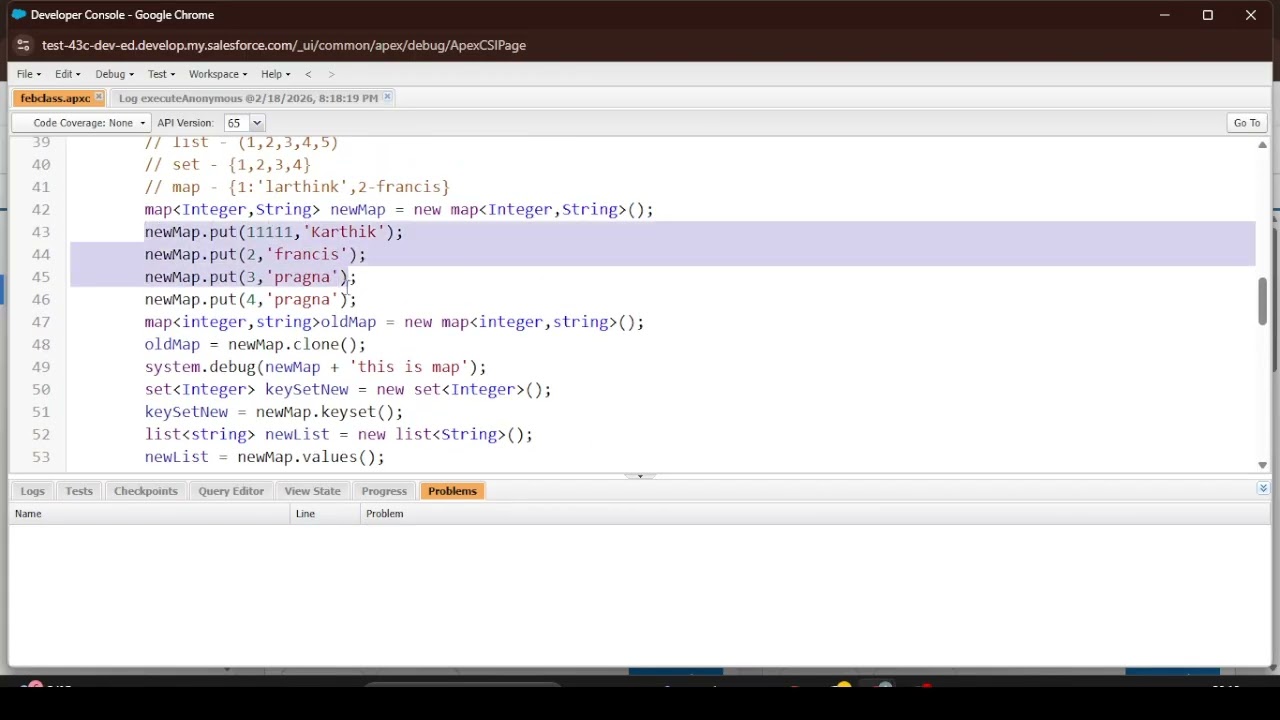Sort by Line column header
The height and width of the screenshot is (720, 1280).
(x=325, y=514)
